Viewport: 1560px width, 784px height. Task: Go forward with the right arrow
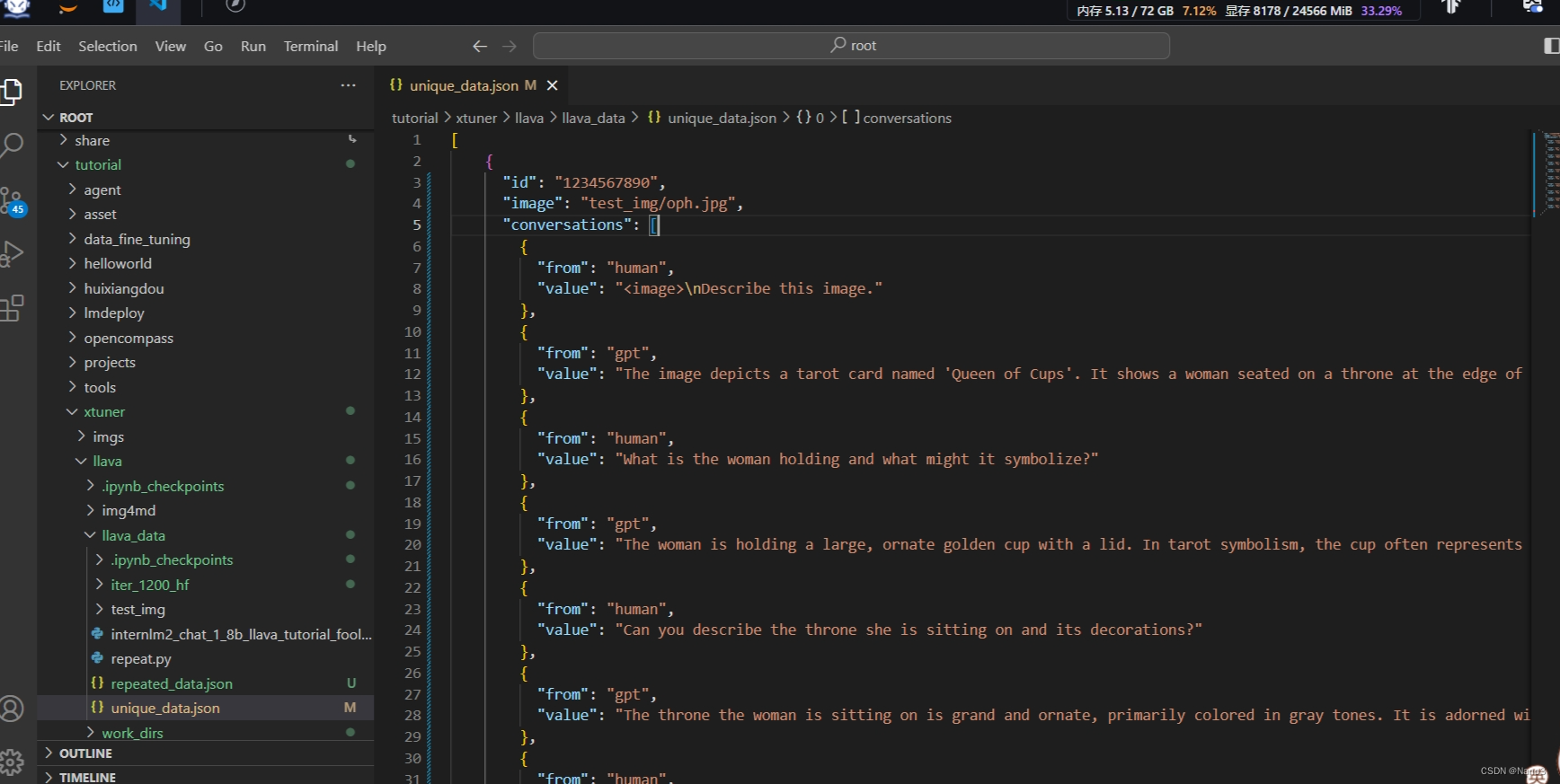[510, 46]
